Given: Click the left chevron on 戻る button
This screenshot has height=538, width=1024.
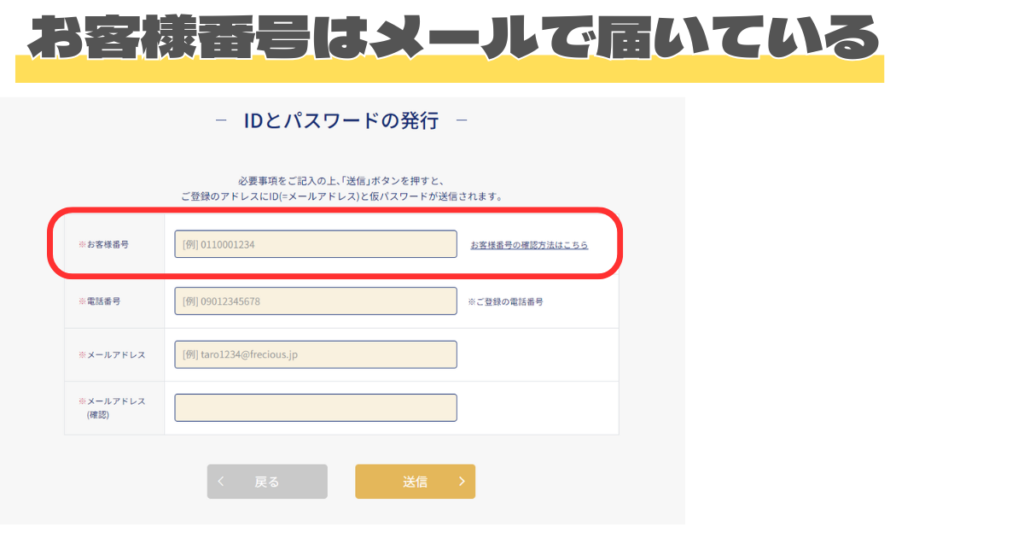Looking at the screenshot, I should click(221, 481).
